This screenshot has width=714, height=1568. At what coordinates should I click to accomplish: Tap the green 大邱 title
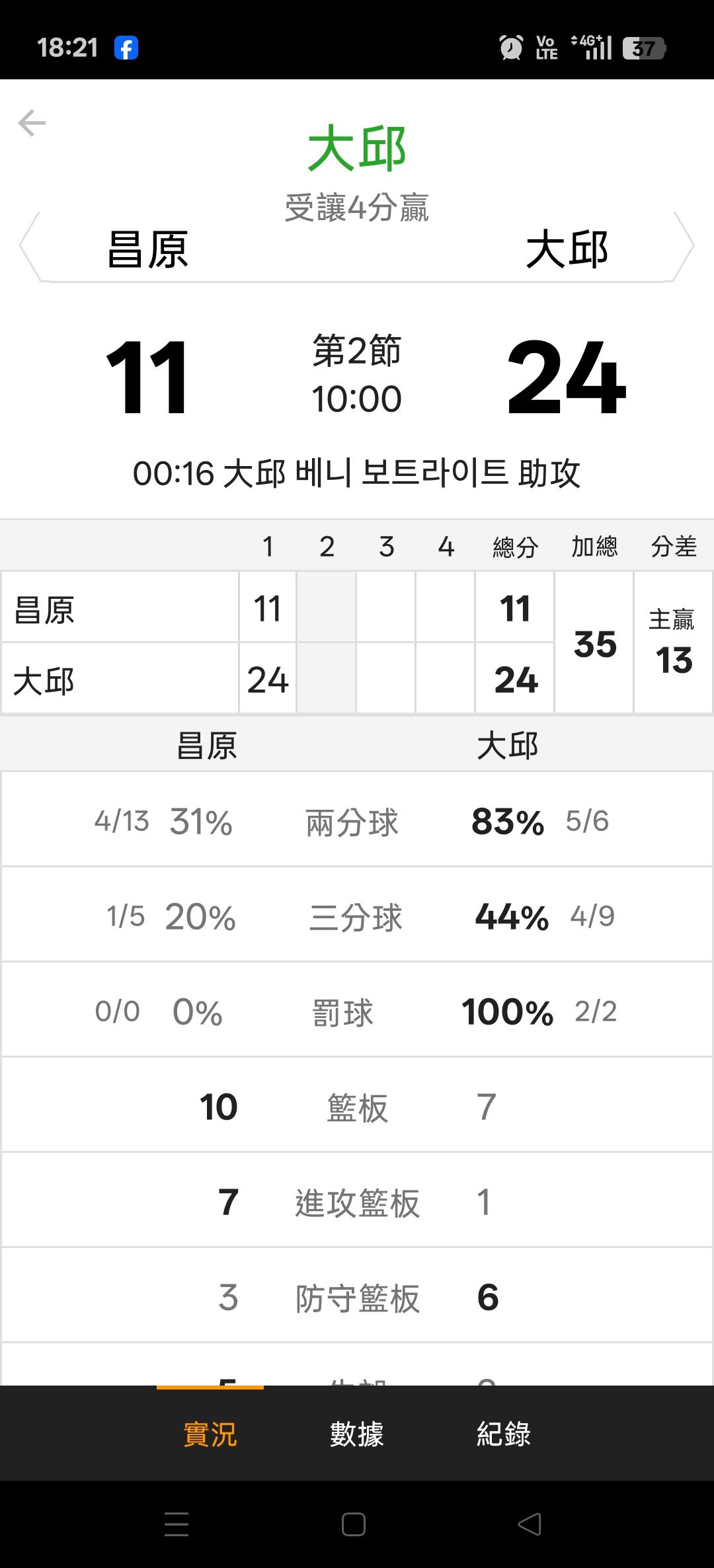click(x=357, y=149)
